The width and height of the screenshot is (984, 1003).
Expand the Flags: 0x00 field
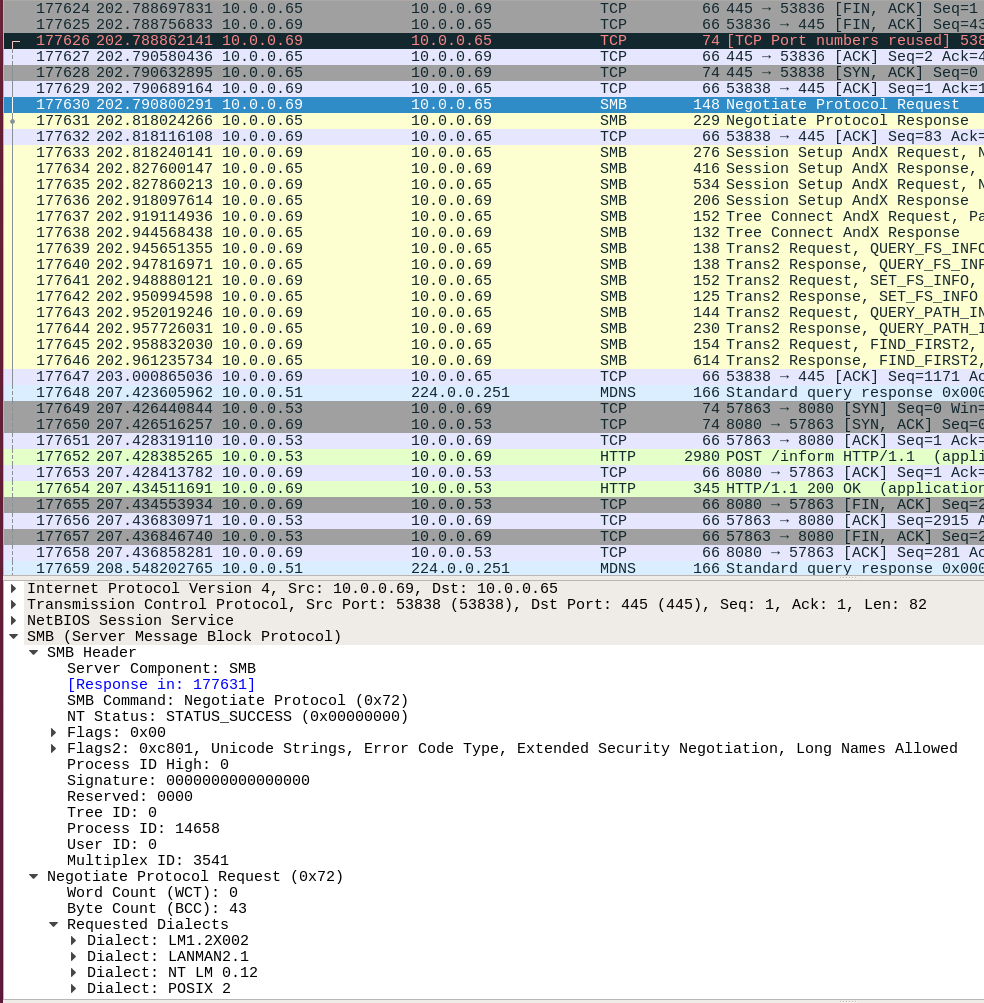[54, 732]
